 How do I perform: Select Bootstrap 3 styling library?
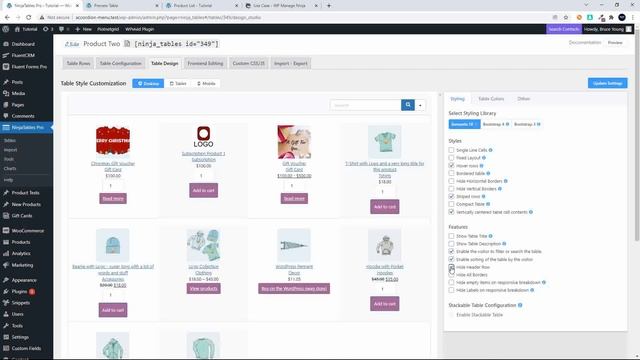click(x=527, y=124)
